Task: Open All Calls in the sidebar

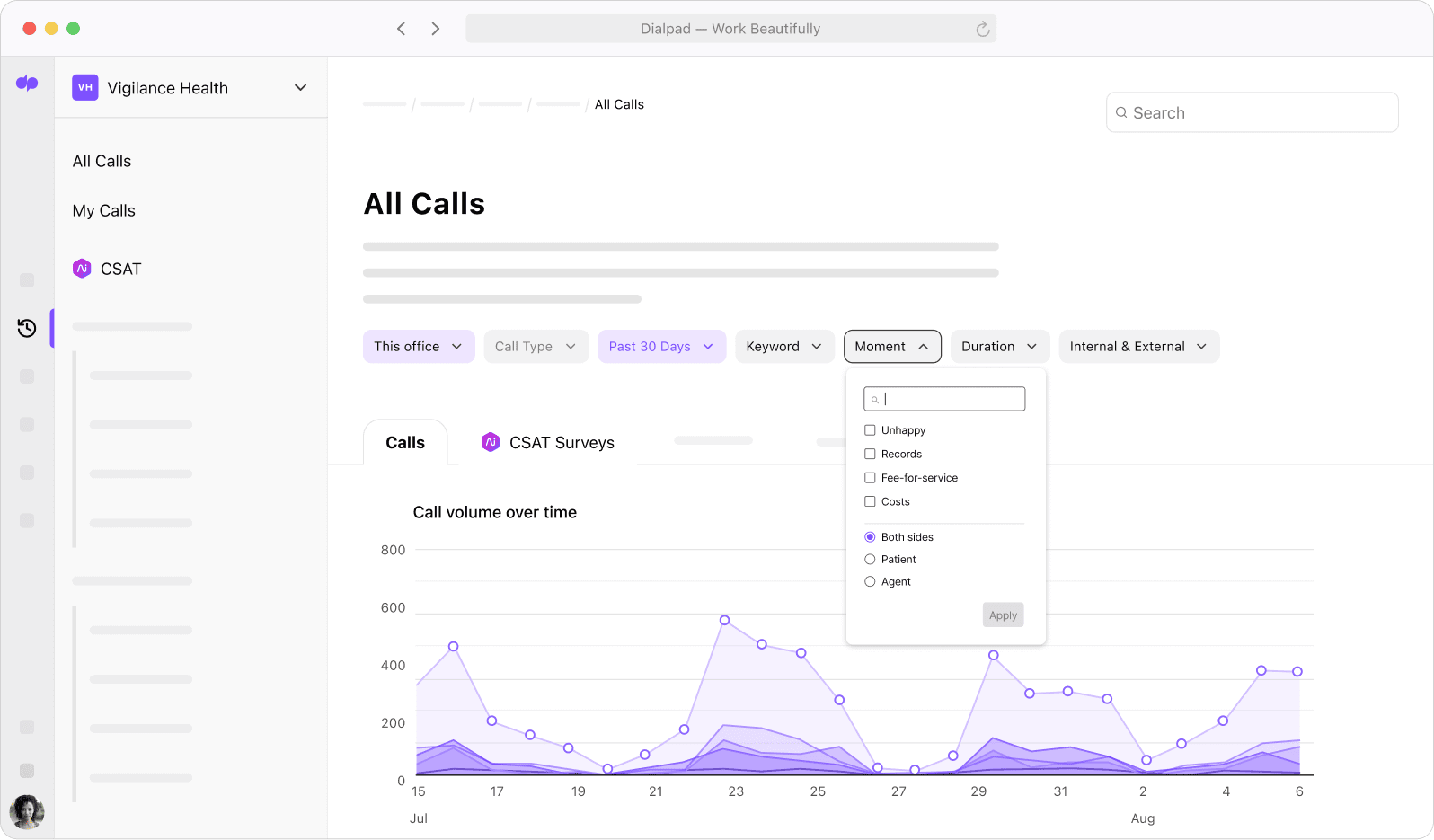Action: [102, 161]
